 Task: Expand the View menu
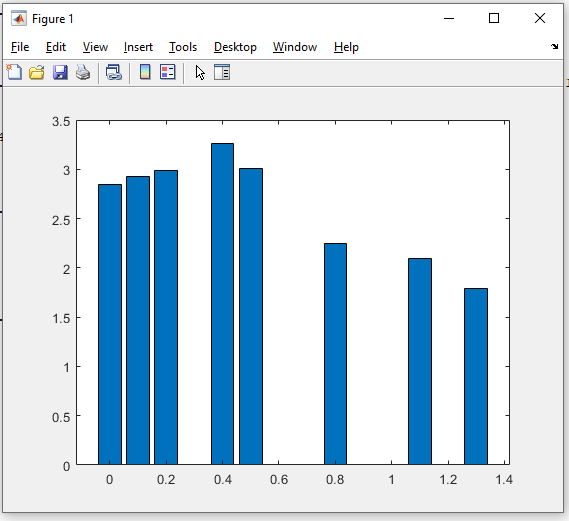click(x=95, y=47)
